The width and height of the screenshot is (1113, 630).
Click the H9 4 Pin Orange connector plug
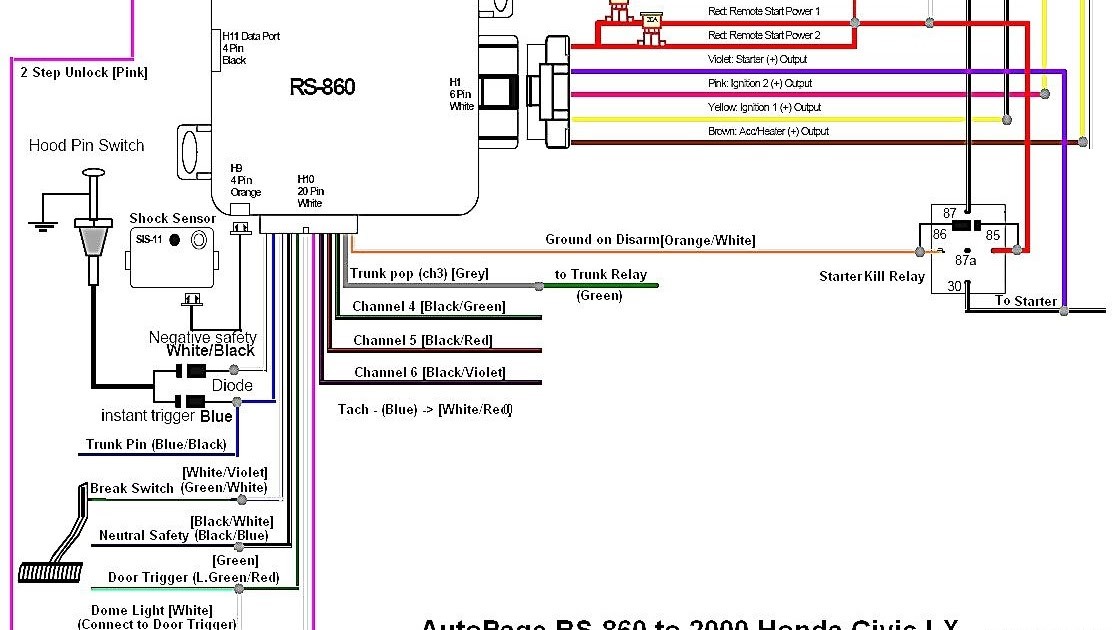pyautogui.click(x=241, y=228)
